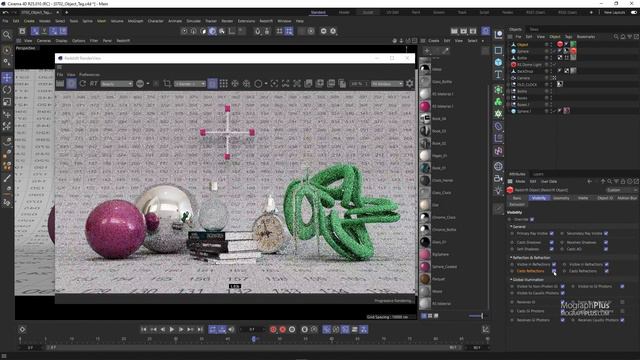Select the crop region tool in RenderView

[167, 84]
